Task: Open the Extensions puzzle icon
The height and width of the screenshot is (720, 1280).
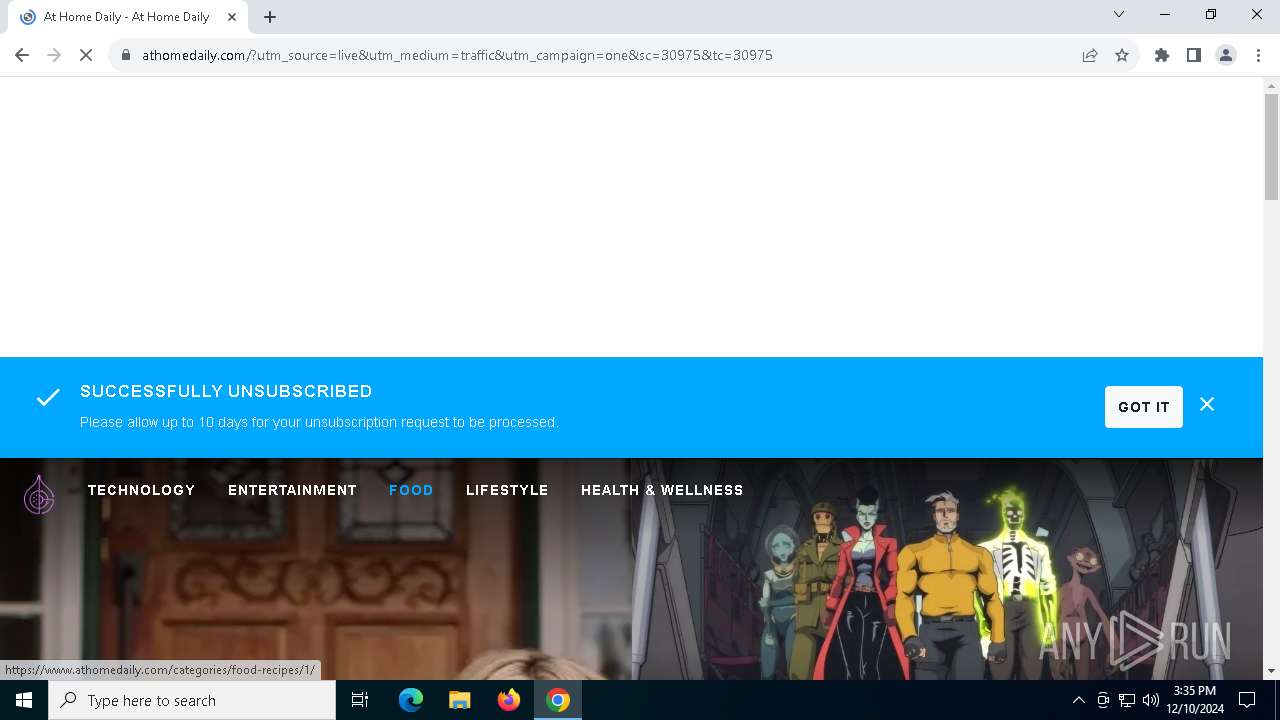Action: [x=1162, y=55]
